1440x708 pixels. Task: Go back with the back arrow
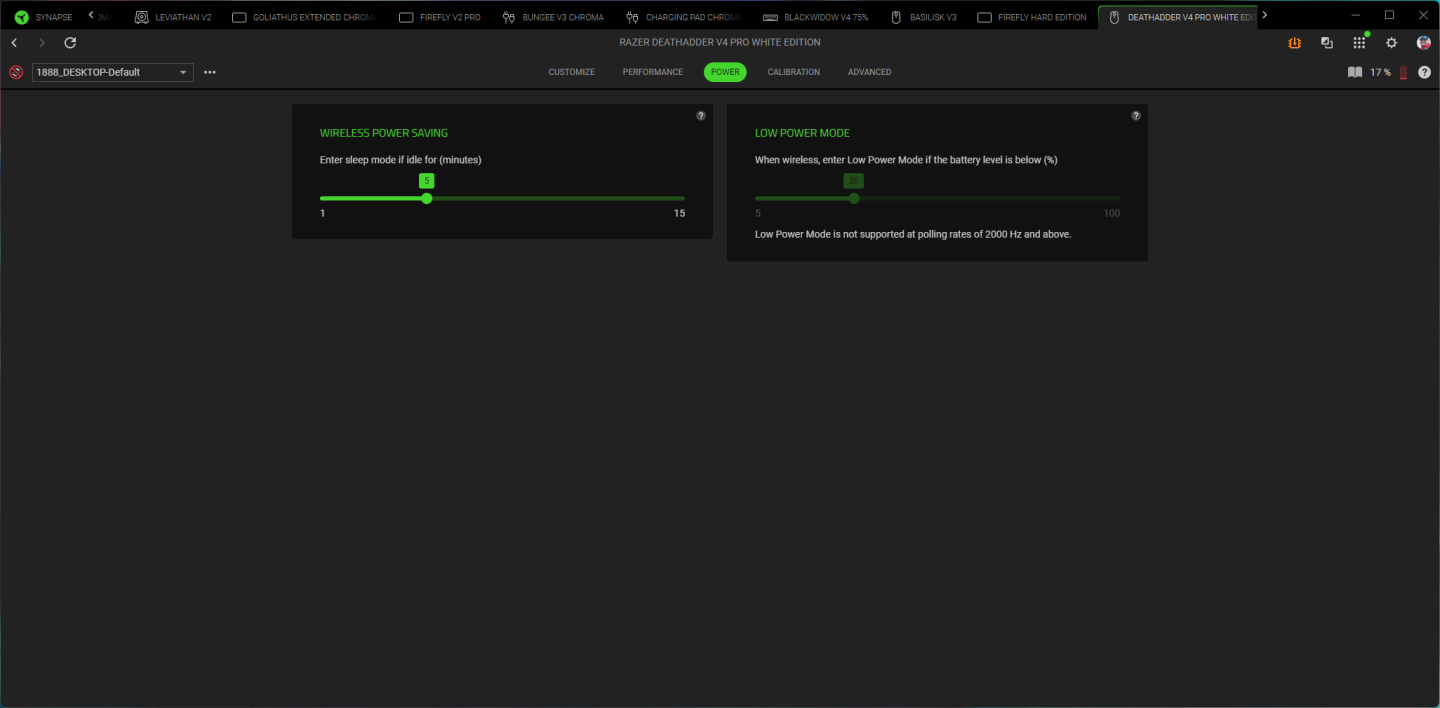[x=14, y=43]
